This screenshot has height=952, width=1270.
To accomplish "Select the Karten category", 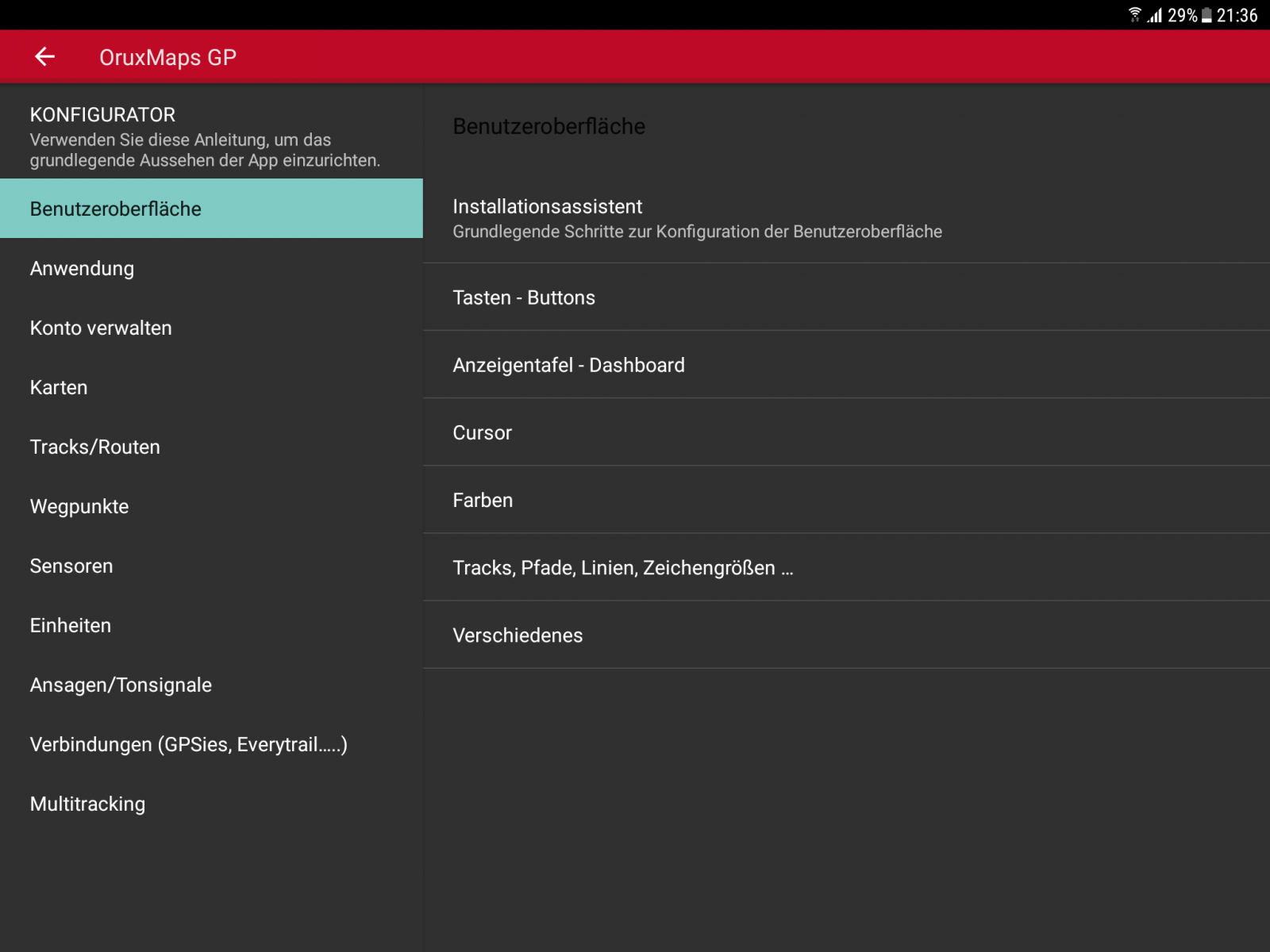I will point(211,387).
